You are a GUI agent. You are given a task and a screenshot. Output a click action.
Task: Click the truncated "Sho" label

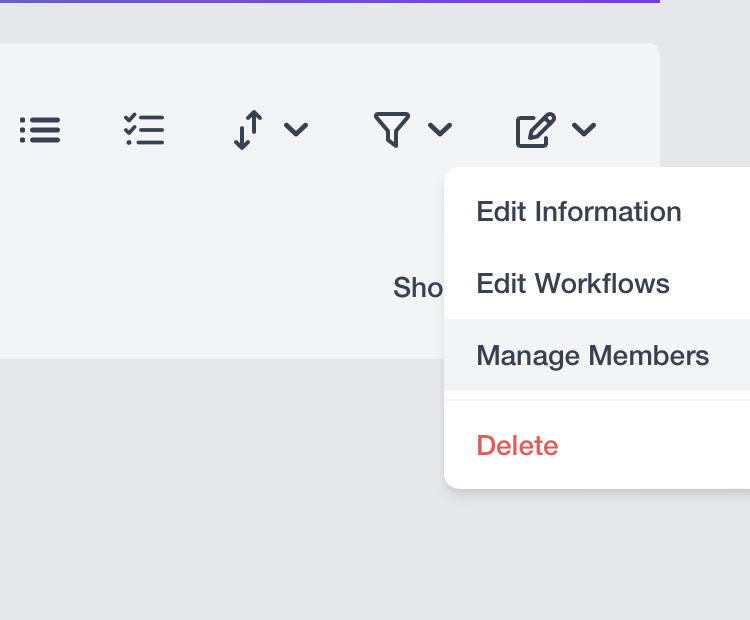tap(418, 288)
